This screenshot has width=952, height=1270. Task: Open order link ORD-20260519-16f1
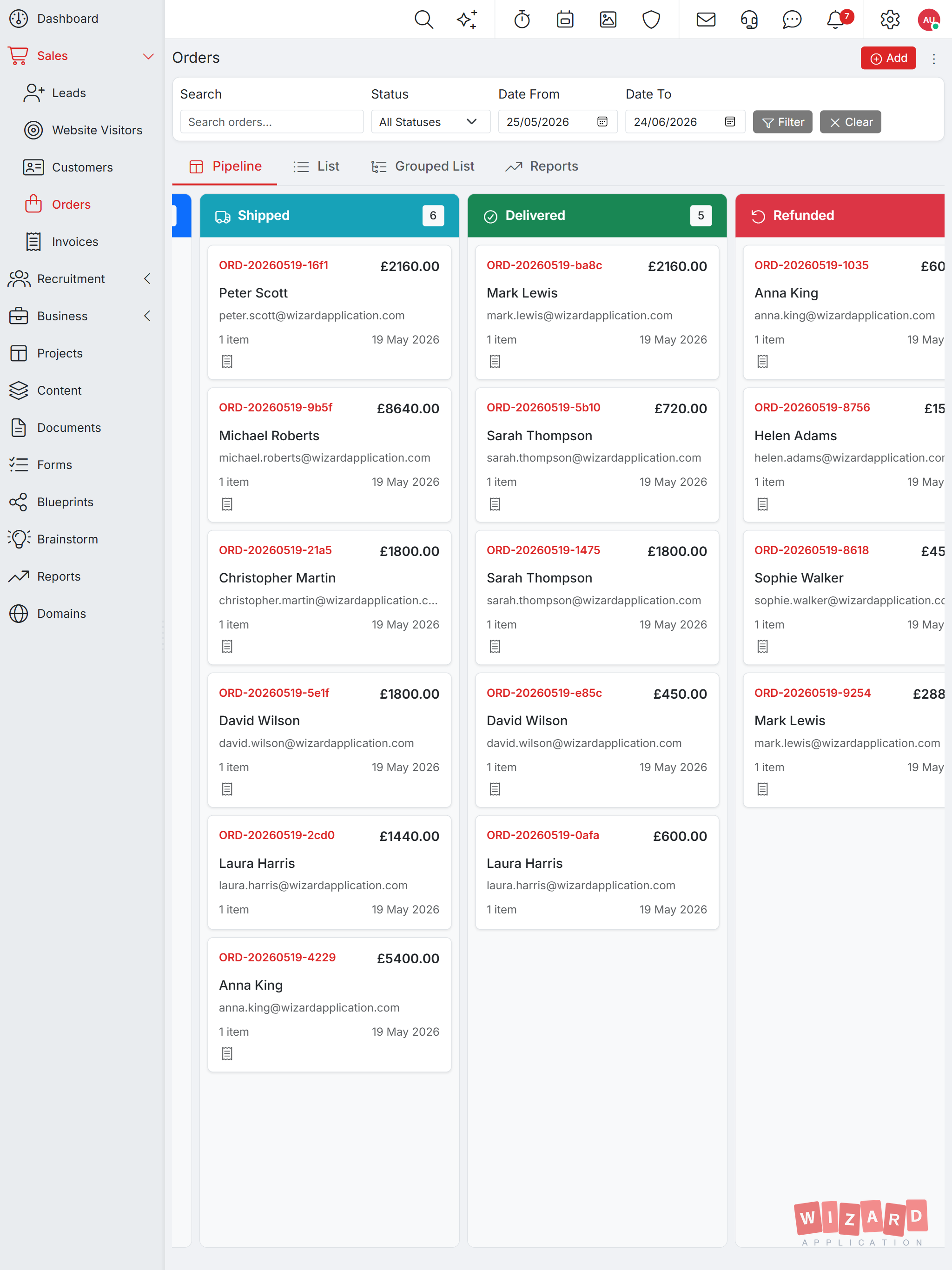[x=273, y=265]
